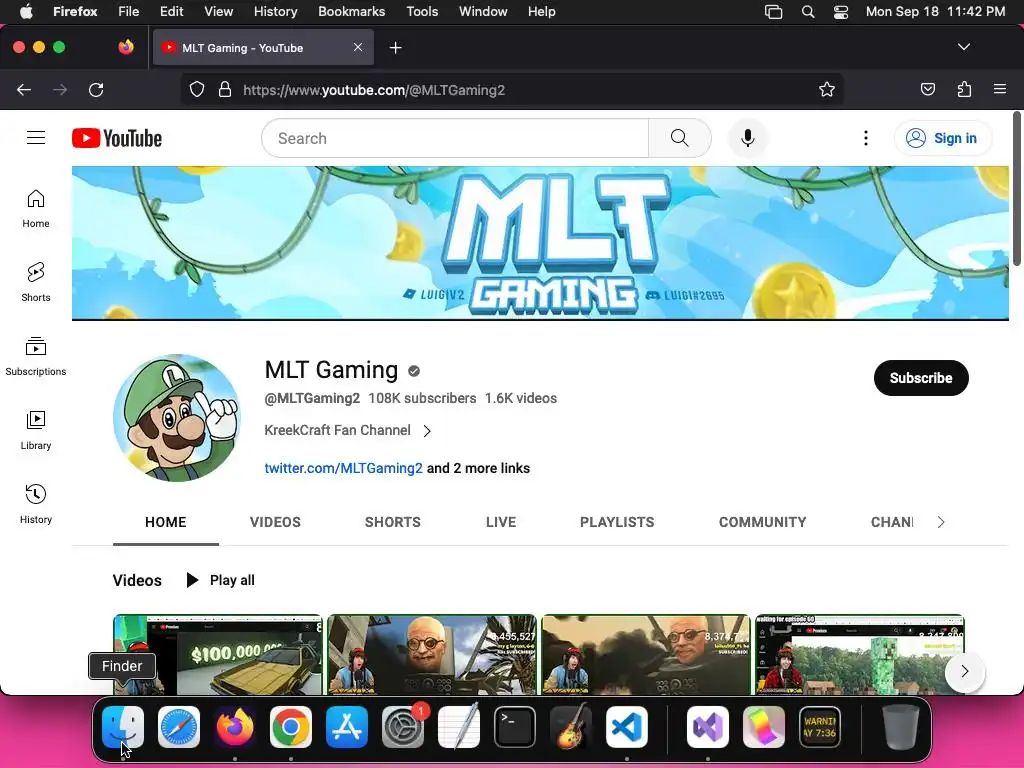1024x768 pixels.
Task: Open History in the sidebar
Action: pyautogui.click(x=36, y=504)
